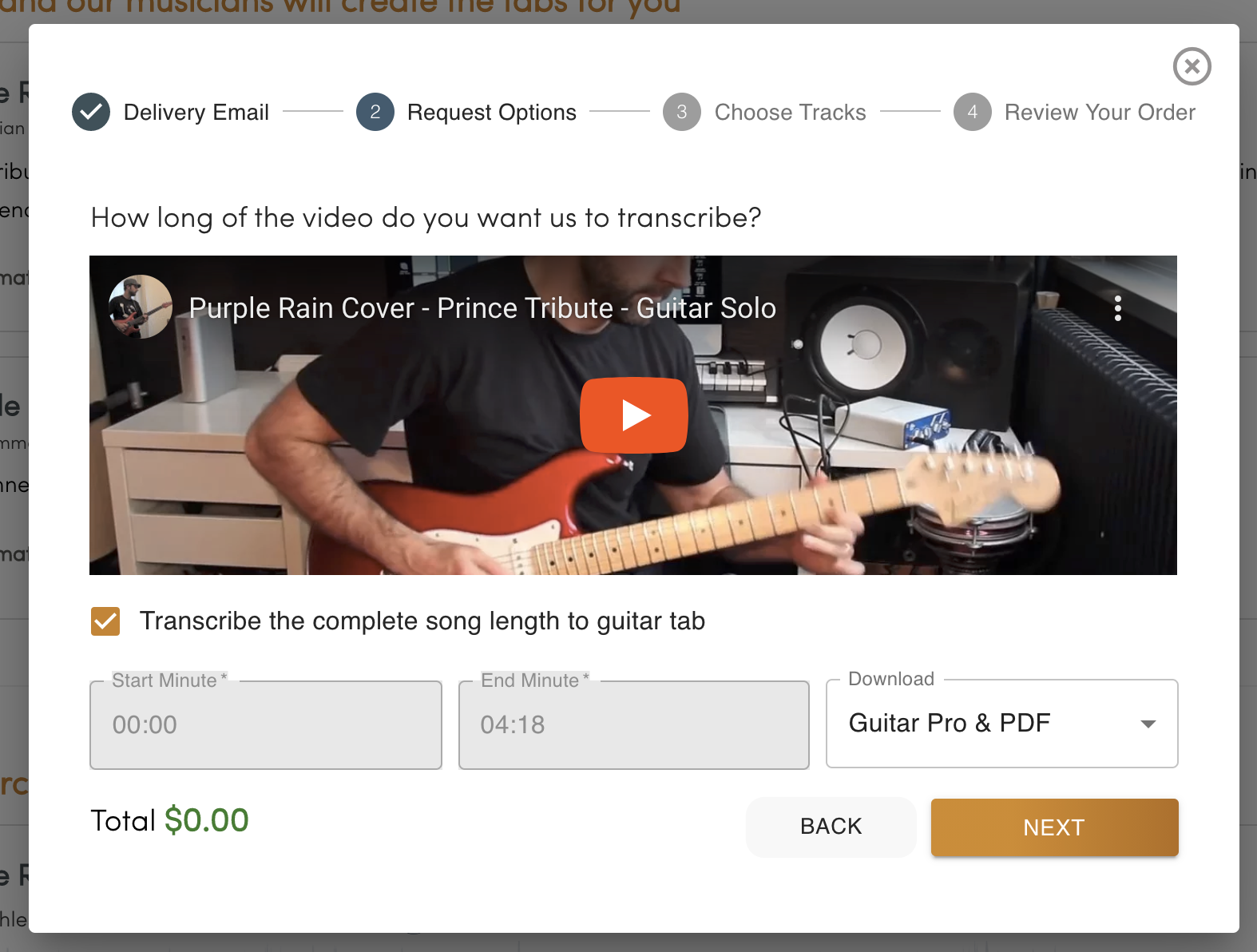
Task: Click the Delivery Email checkmark step icon
Action: 91,112
